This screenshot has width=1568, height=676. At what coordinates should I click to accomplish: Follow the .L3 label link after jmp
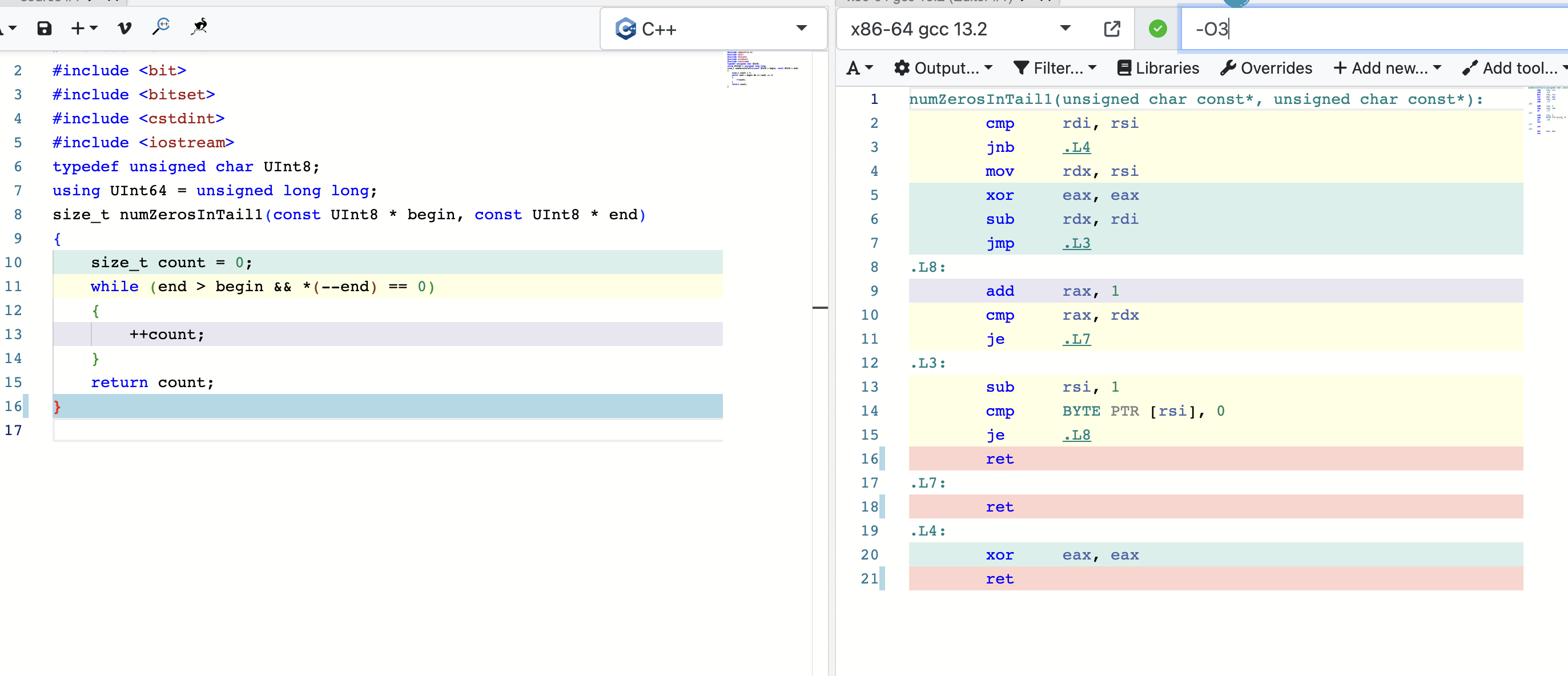pos(1076,243)
